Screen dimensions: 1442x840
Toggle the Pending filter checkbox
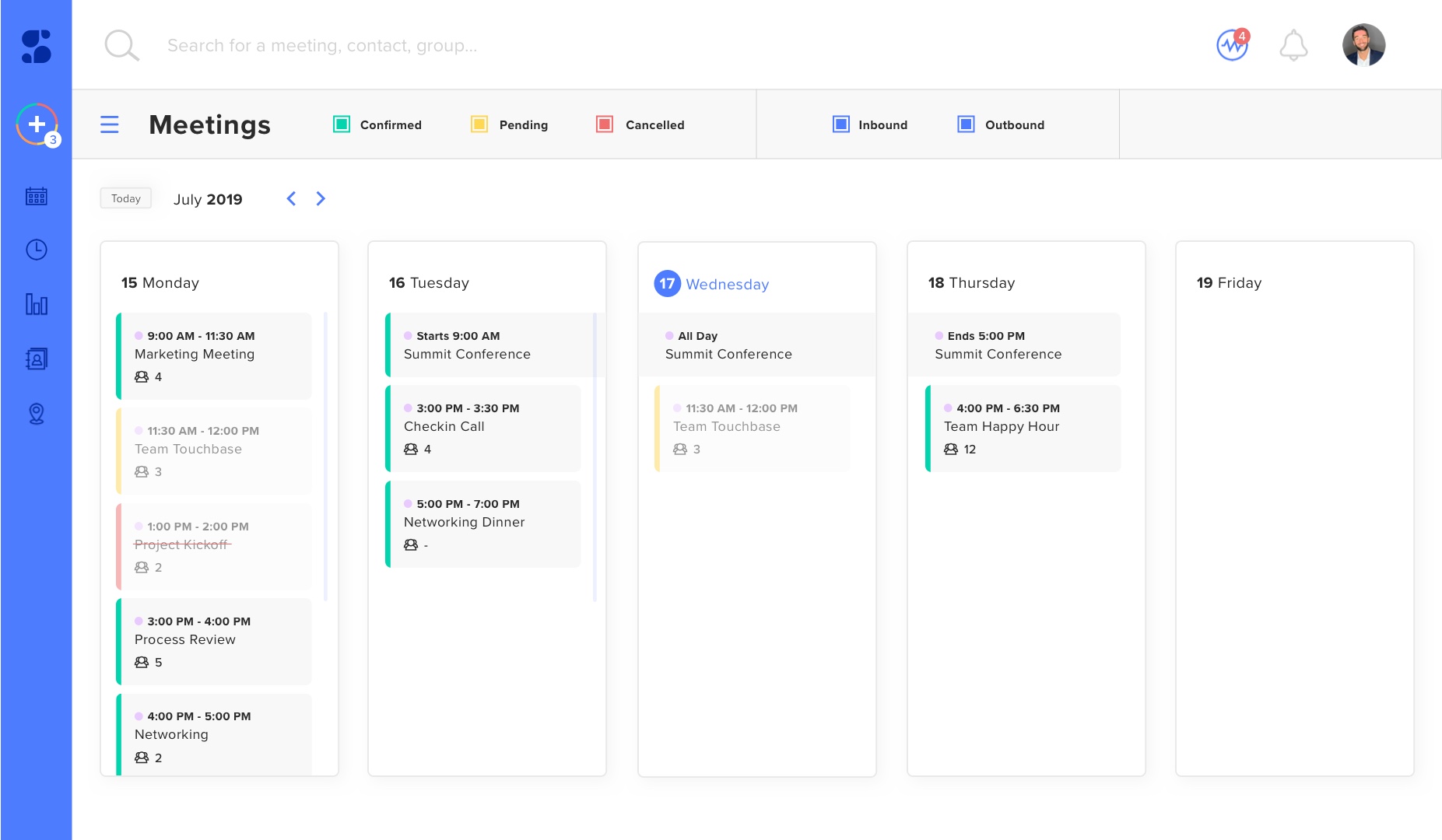point(479,124)
